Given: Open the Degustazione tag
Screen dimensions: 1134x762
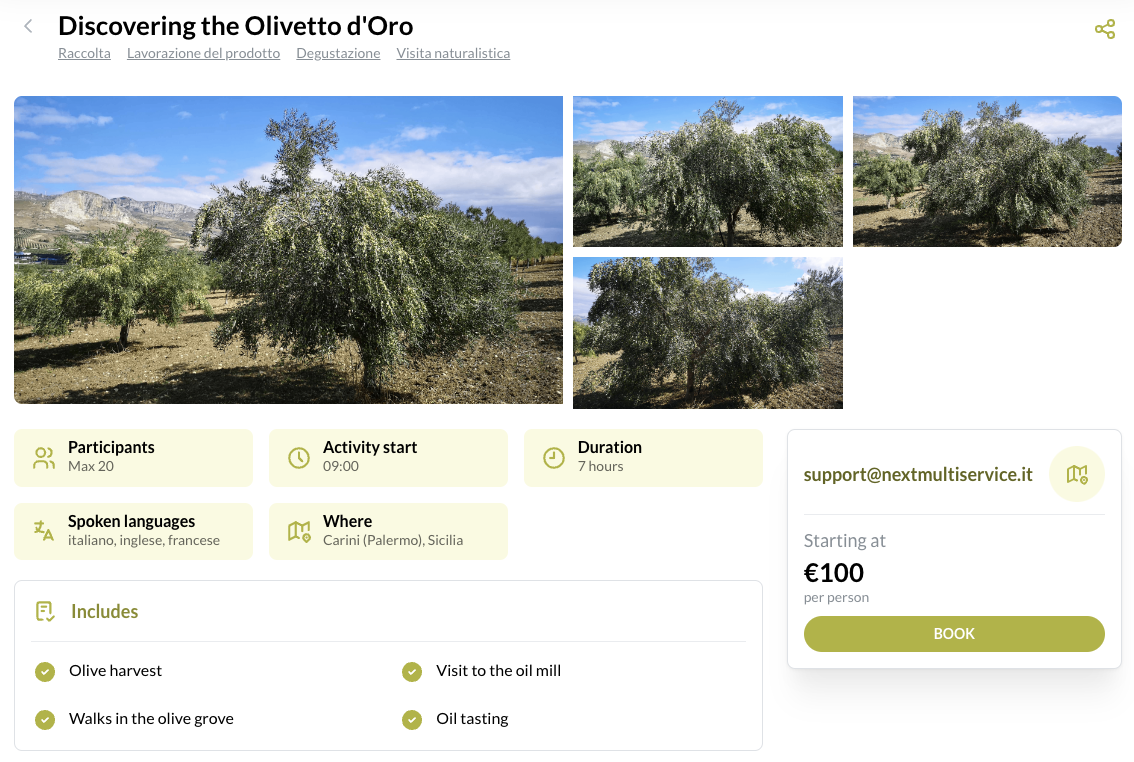Looking at the screenshot, I should pyautogui.click(x=338, y=53).
